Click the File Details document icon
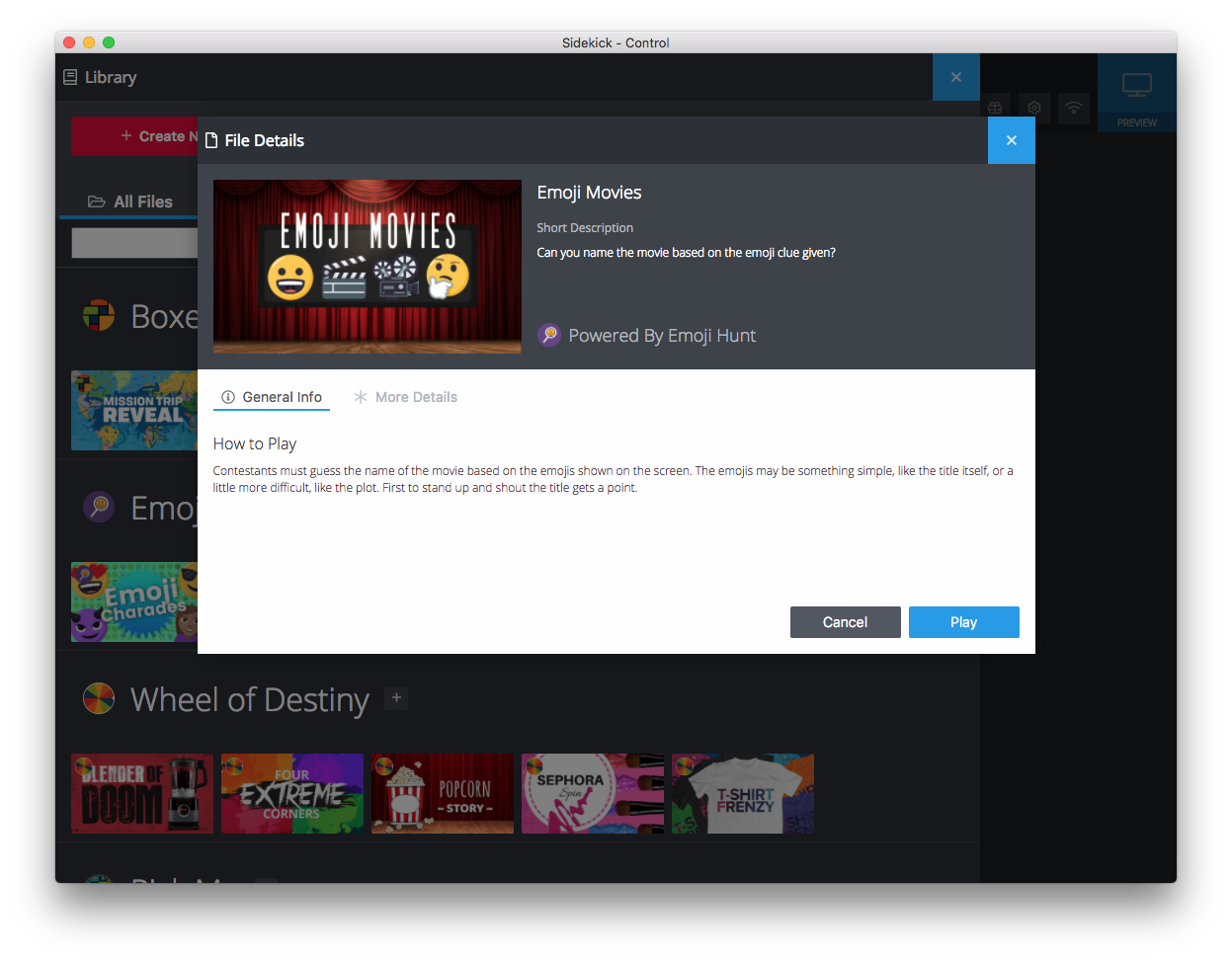 point(211,140)
